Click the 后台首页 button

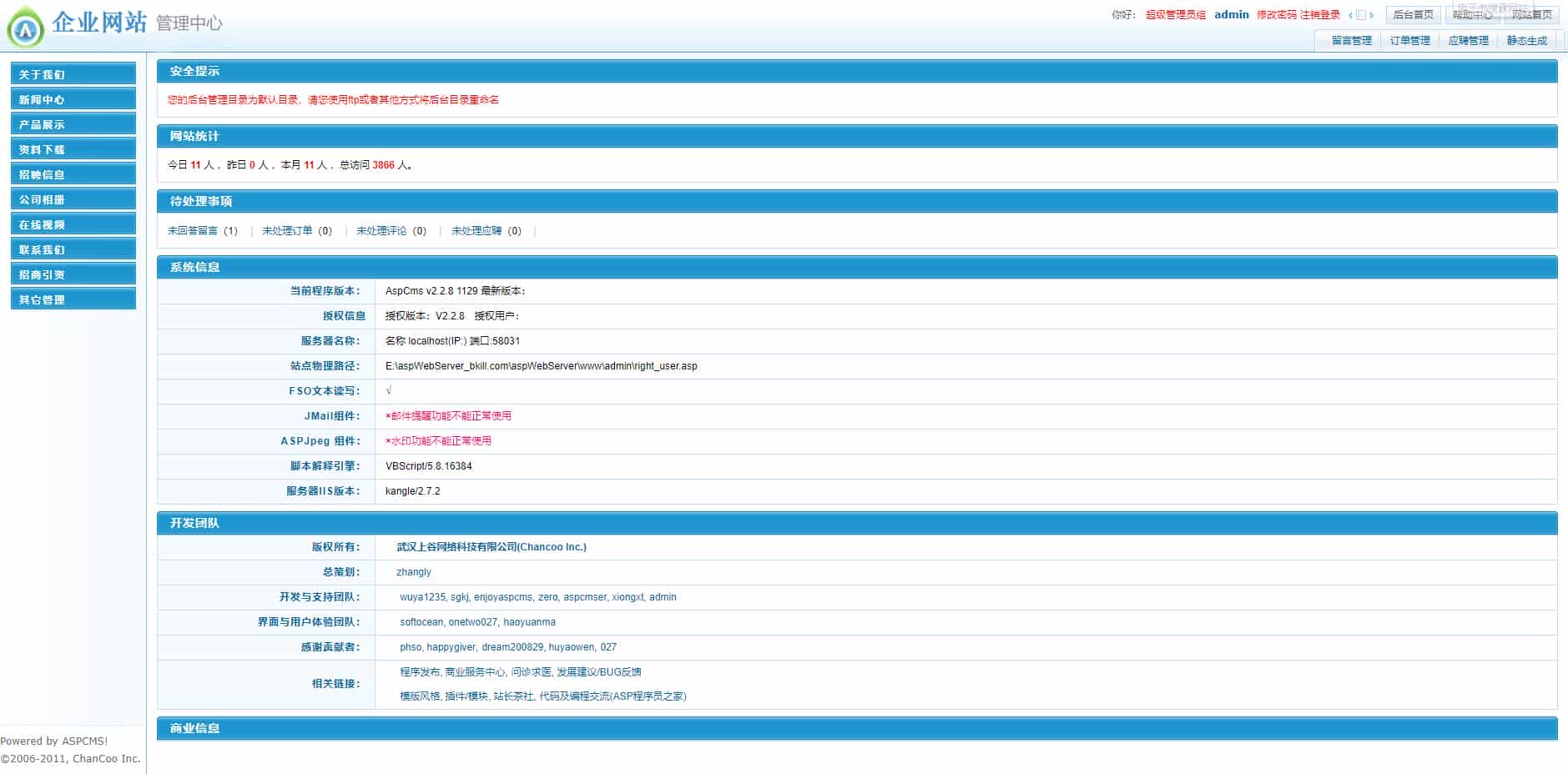(1414, 15)
